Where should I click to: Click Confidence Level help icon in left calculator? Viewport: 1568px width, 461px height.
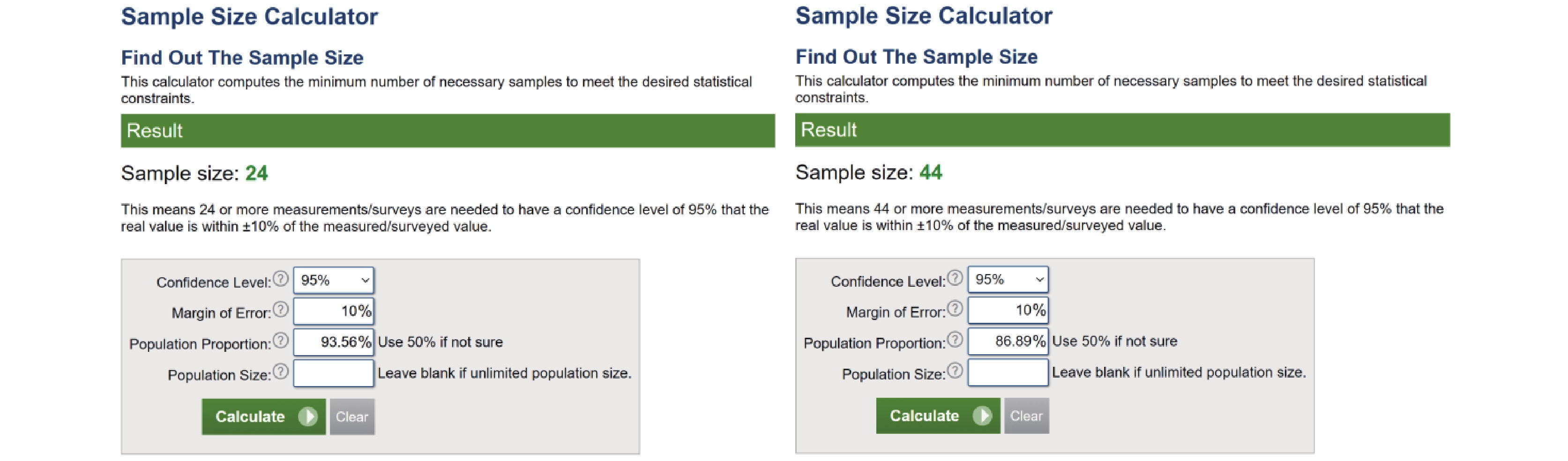281,279
